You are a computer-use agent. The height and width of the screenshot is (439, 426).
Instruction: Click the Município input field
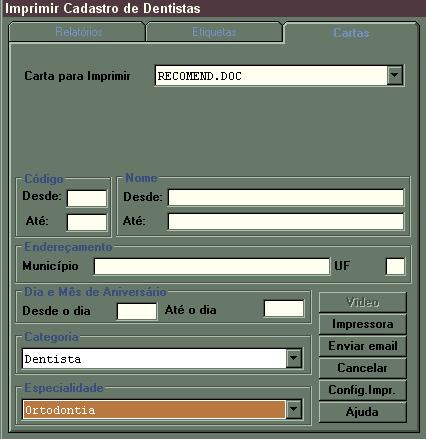[x=212, y=266]
